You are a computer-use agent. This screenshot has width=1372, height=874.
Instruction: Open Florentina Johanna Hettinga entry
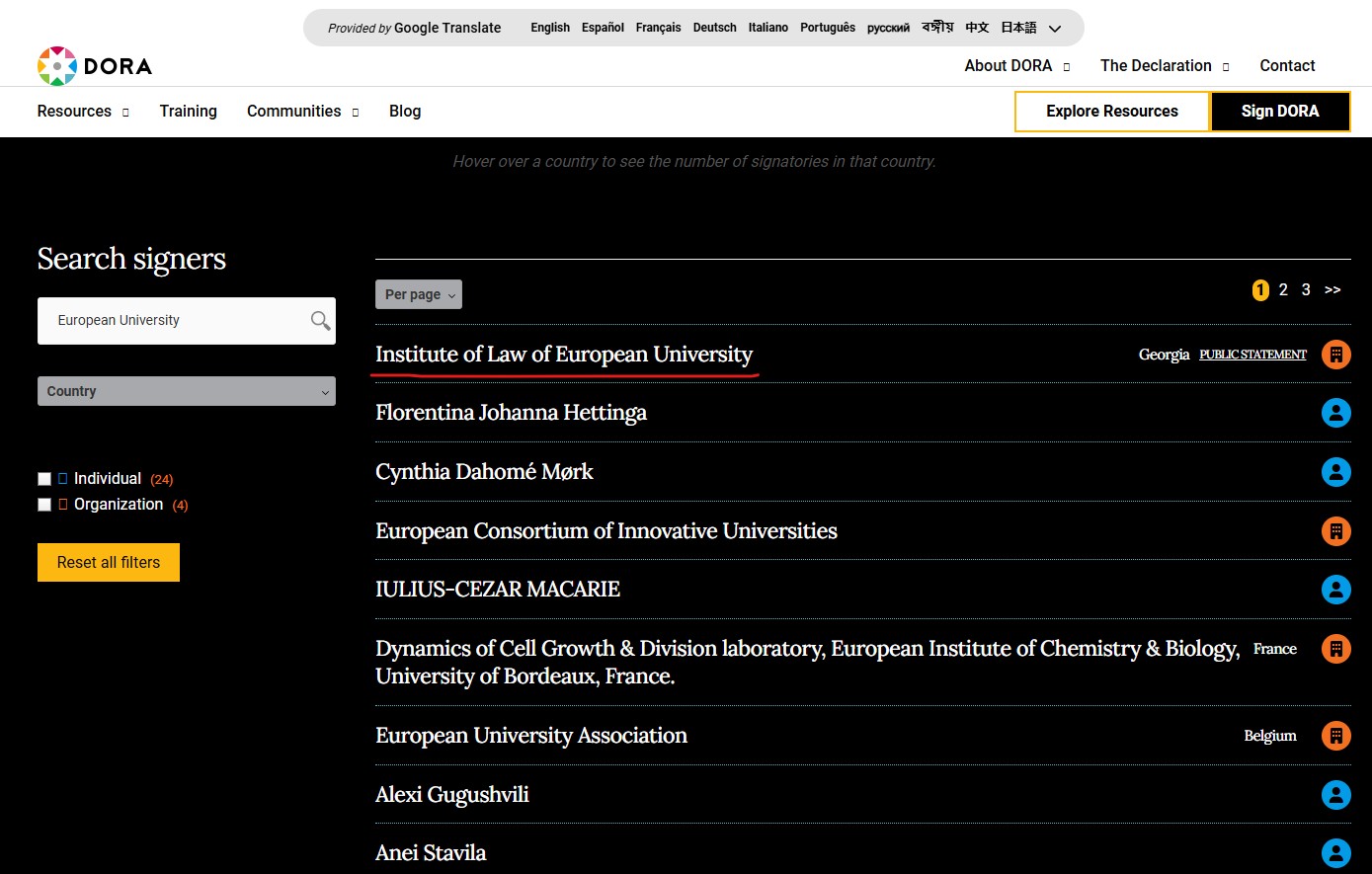[x=511, y=413]
